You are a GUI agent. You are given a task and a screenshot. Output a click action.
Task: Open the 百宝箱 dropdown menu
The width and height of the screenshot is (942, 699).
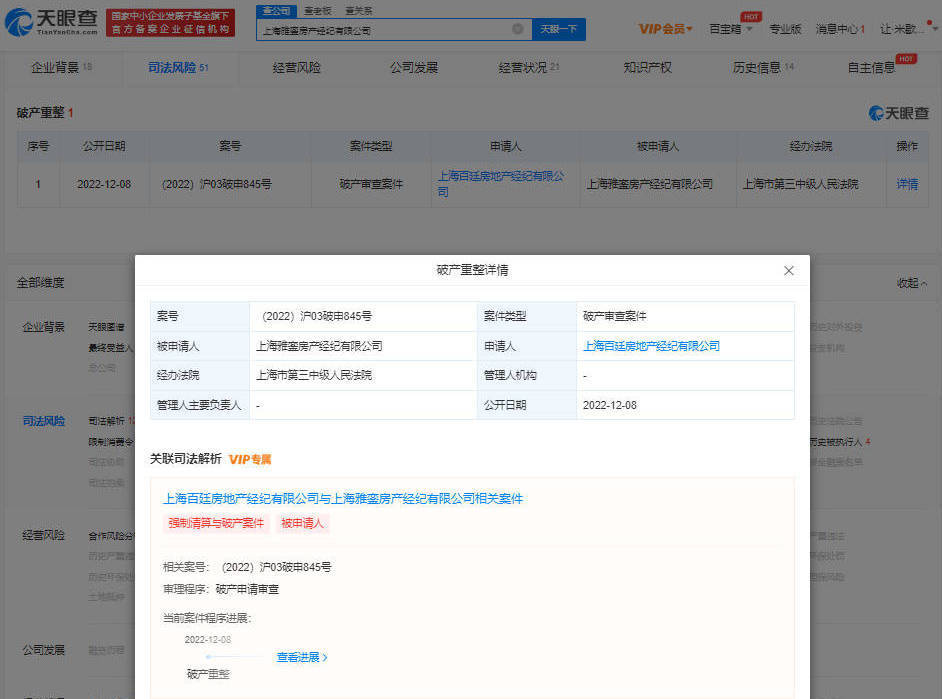[731, 29]
